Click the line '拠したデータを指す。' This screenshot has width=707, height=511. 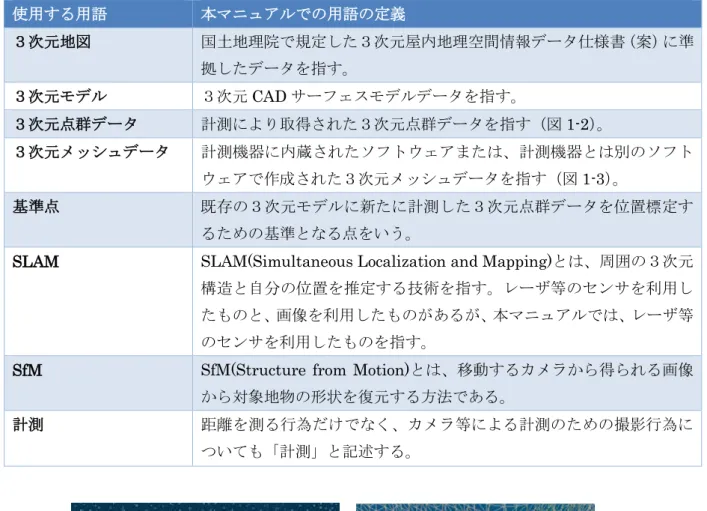[275, 69]
